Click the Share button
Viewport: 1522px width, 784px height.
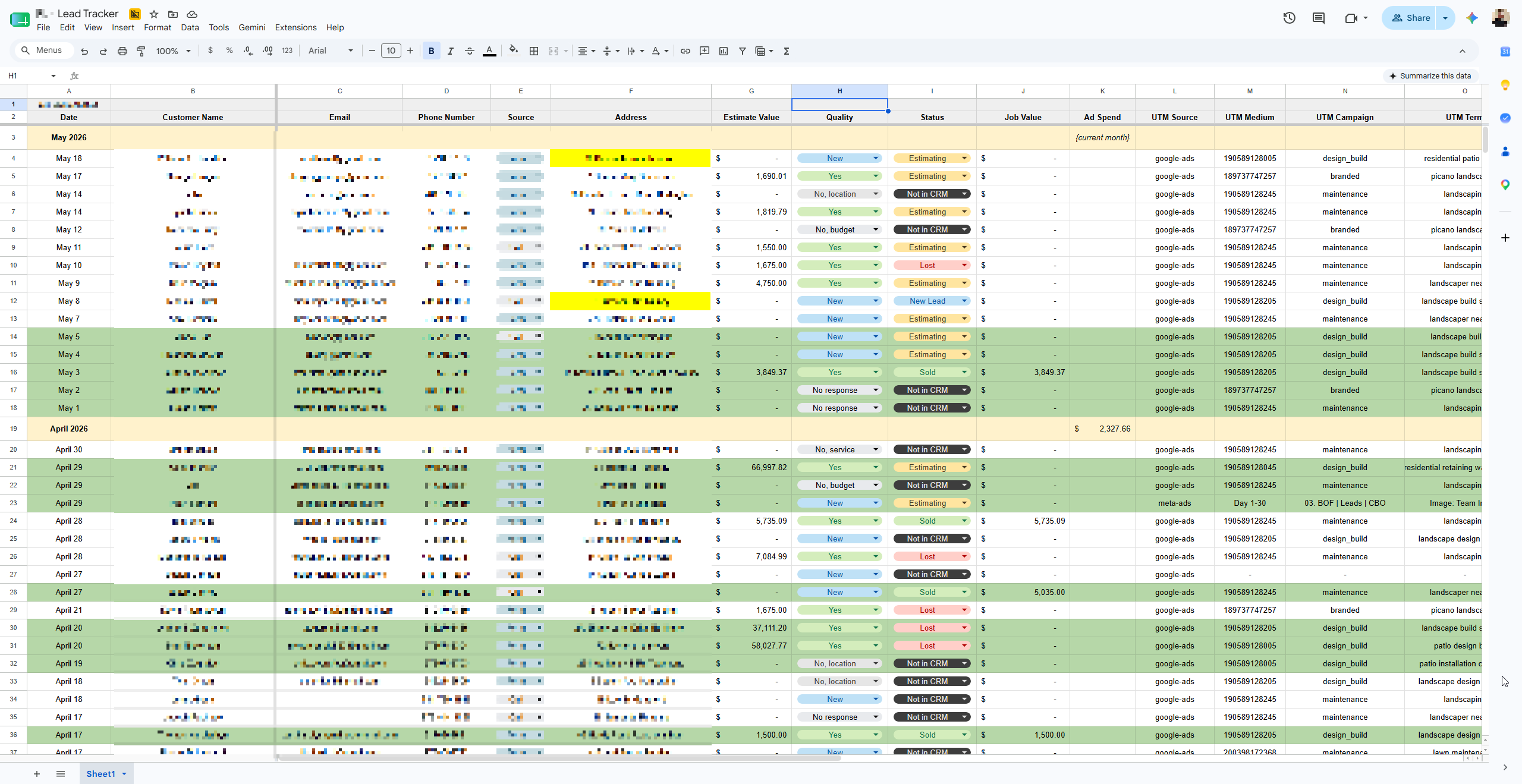(1410, 18)
